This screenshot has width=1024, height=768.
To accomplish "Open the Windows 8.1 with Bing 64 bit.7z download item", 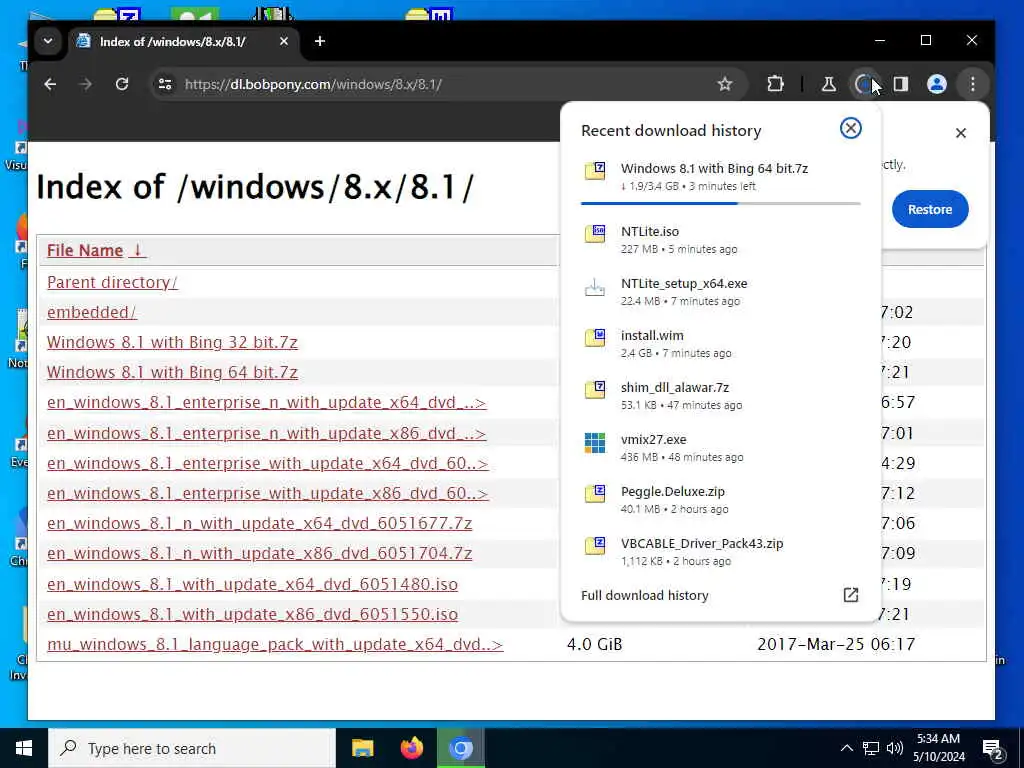I will point(720,176).
